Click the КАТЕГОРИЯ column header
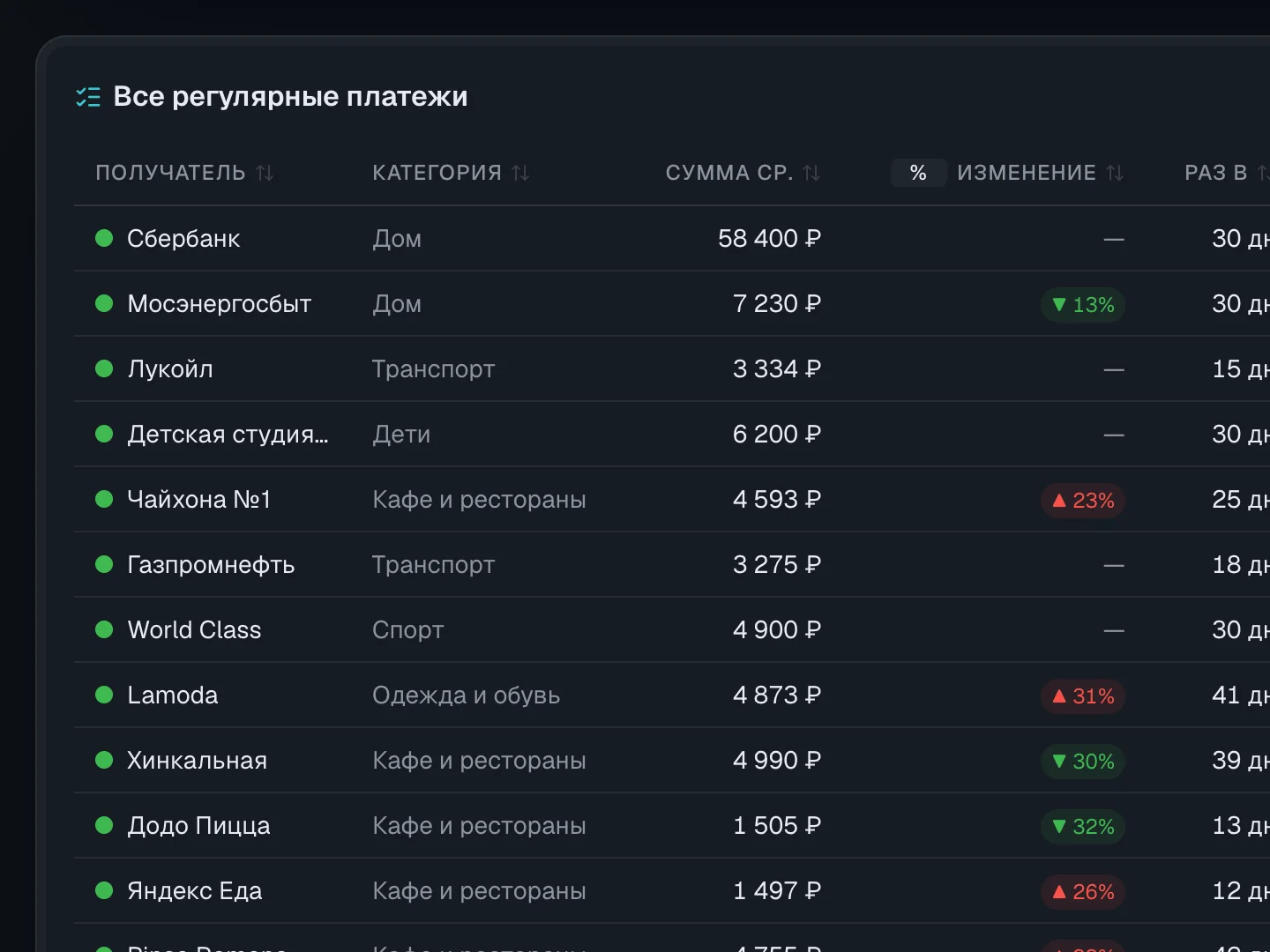The height and width of the screenshot is (952, 1270). [x=437, y=173]
